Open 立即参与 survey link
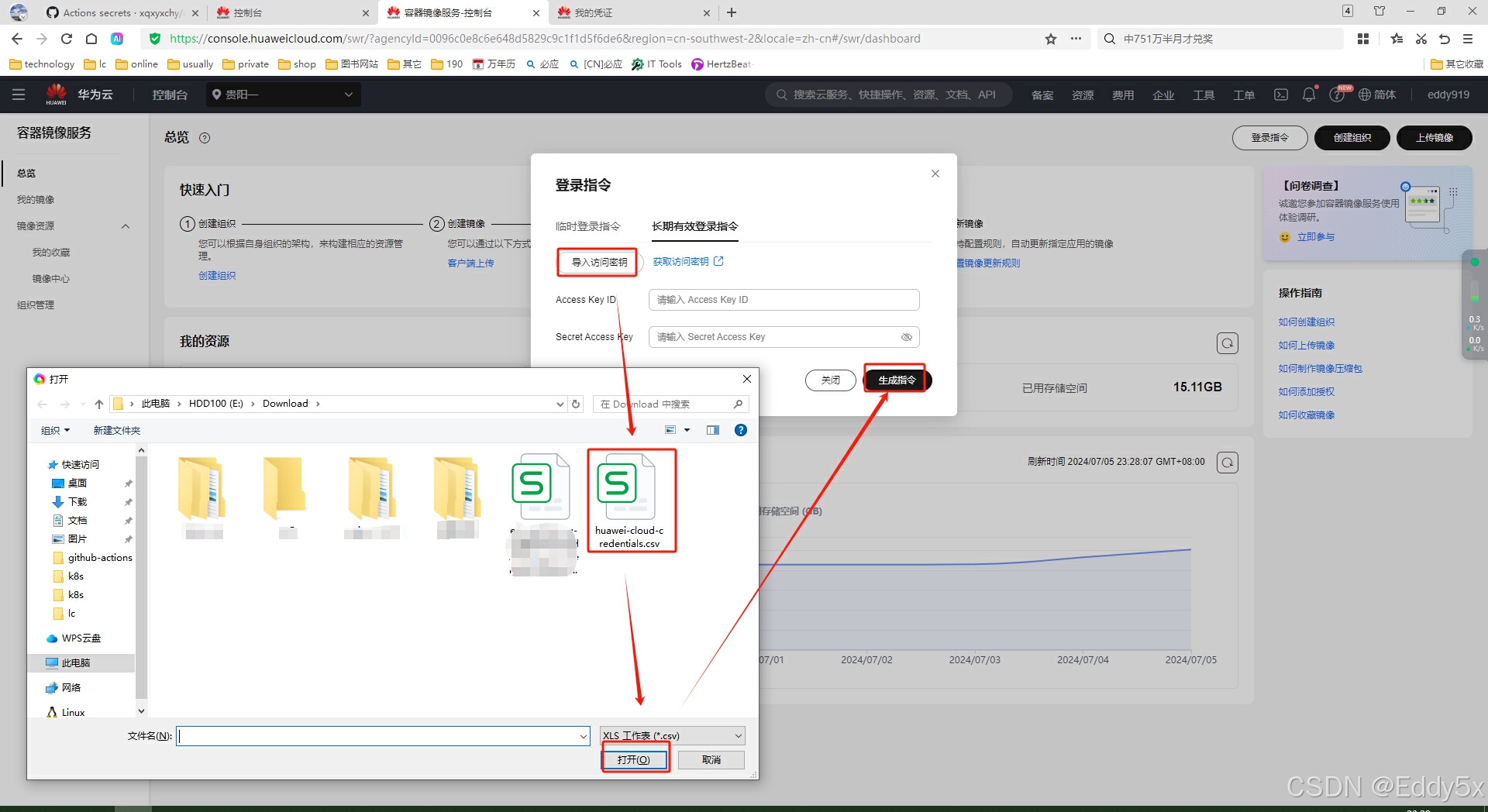 pos(1316,237)
